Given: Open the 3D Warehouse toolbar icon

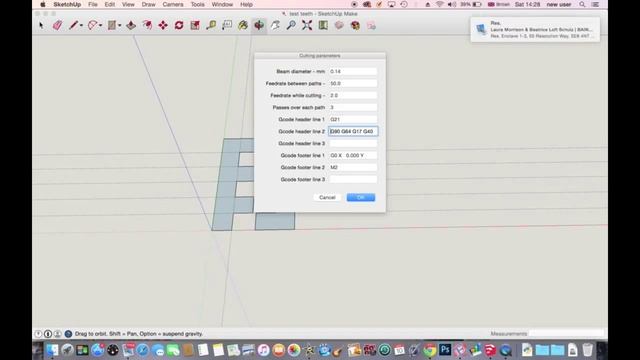Looking at the screenshot, I should (x=323, y=25).
